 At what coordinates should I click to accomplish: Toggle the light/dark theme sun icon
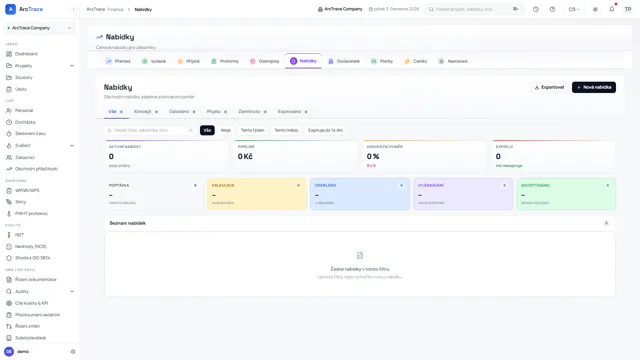(x=595, y=9)
